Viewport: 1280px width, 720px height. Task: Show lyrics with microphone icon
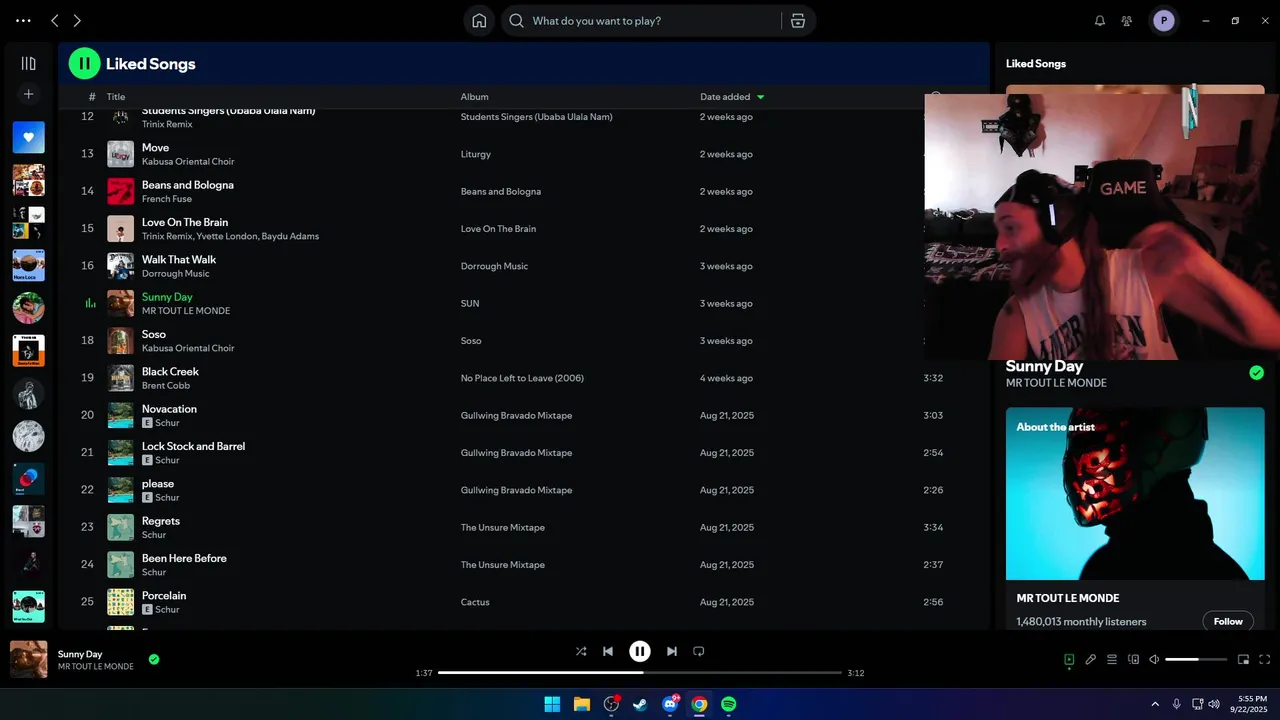[1091, 659]
